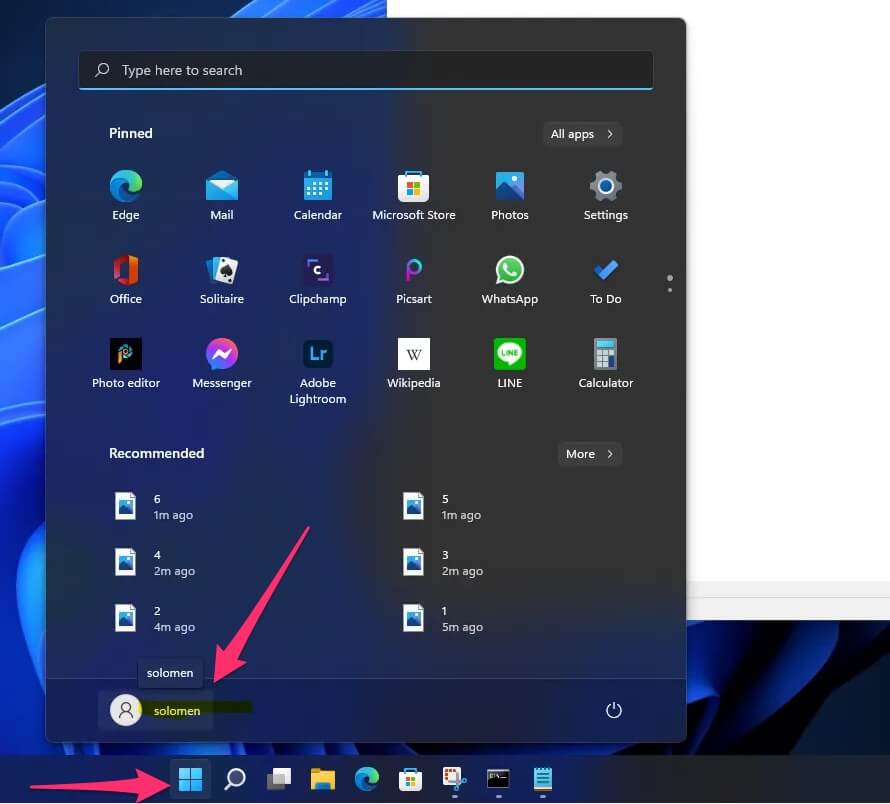Viewport: 890px width, 804px height.
Task: Open Task View on the taskbar
Action: [x=279, y=779]
